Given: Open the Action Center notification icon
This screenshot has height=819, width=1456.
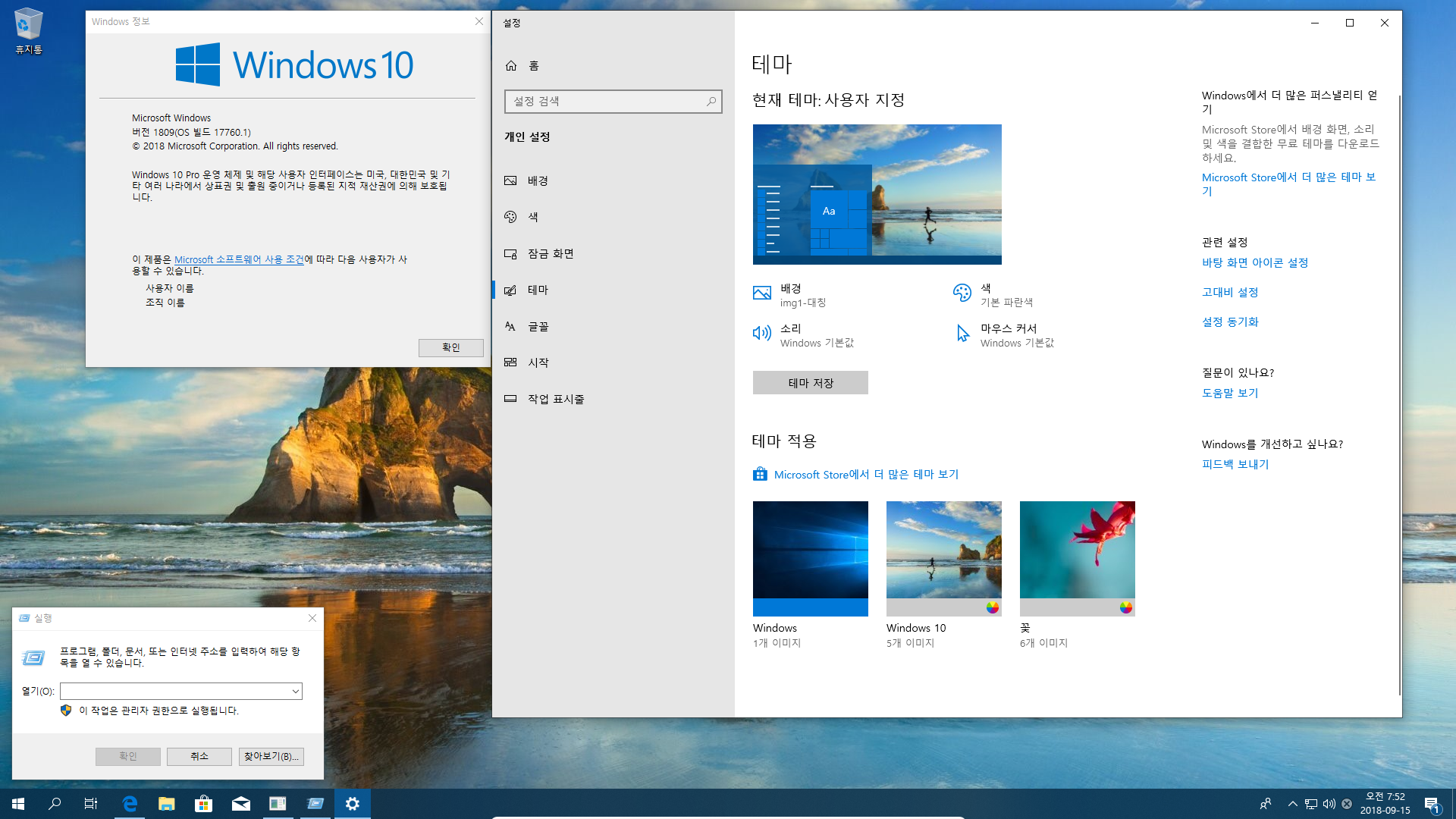Looking at the screenshot, I should (1432, 804).
